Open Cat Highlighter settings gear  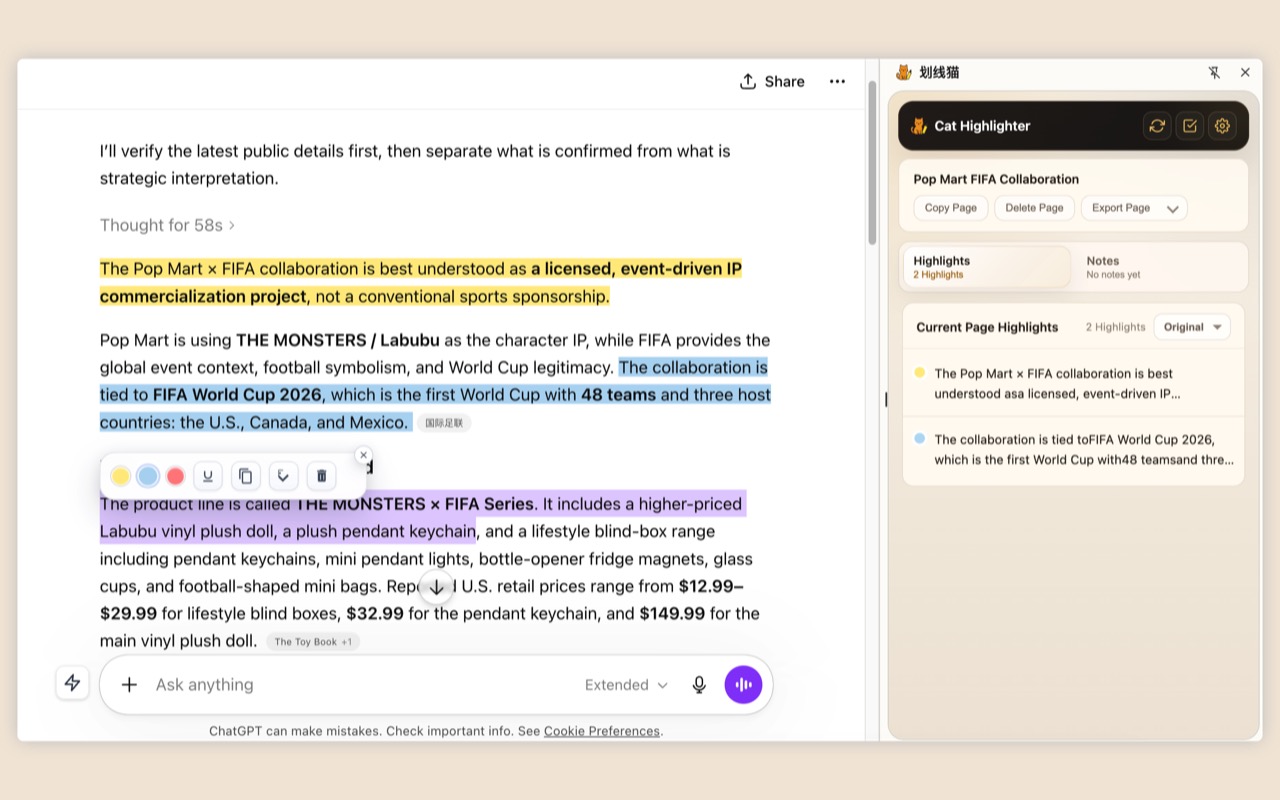(1222, 126)
